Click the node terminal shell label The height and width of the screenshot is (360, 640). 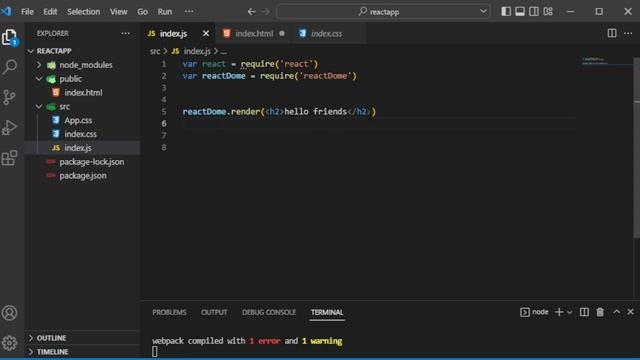click(534, 312)
